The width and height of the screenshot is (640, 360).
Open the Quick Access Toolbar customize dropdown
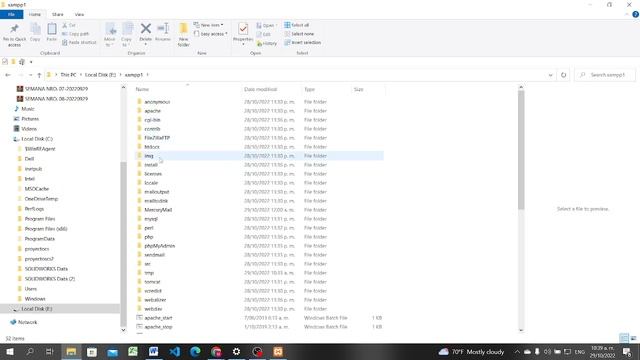(31, 62)
